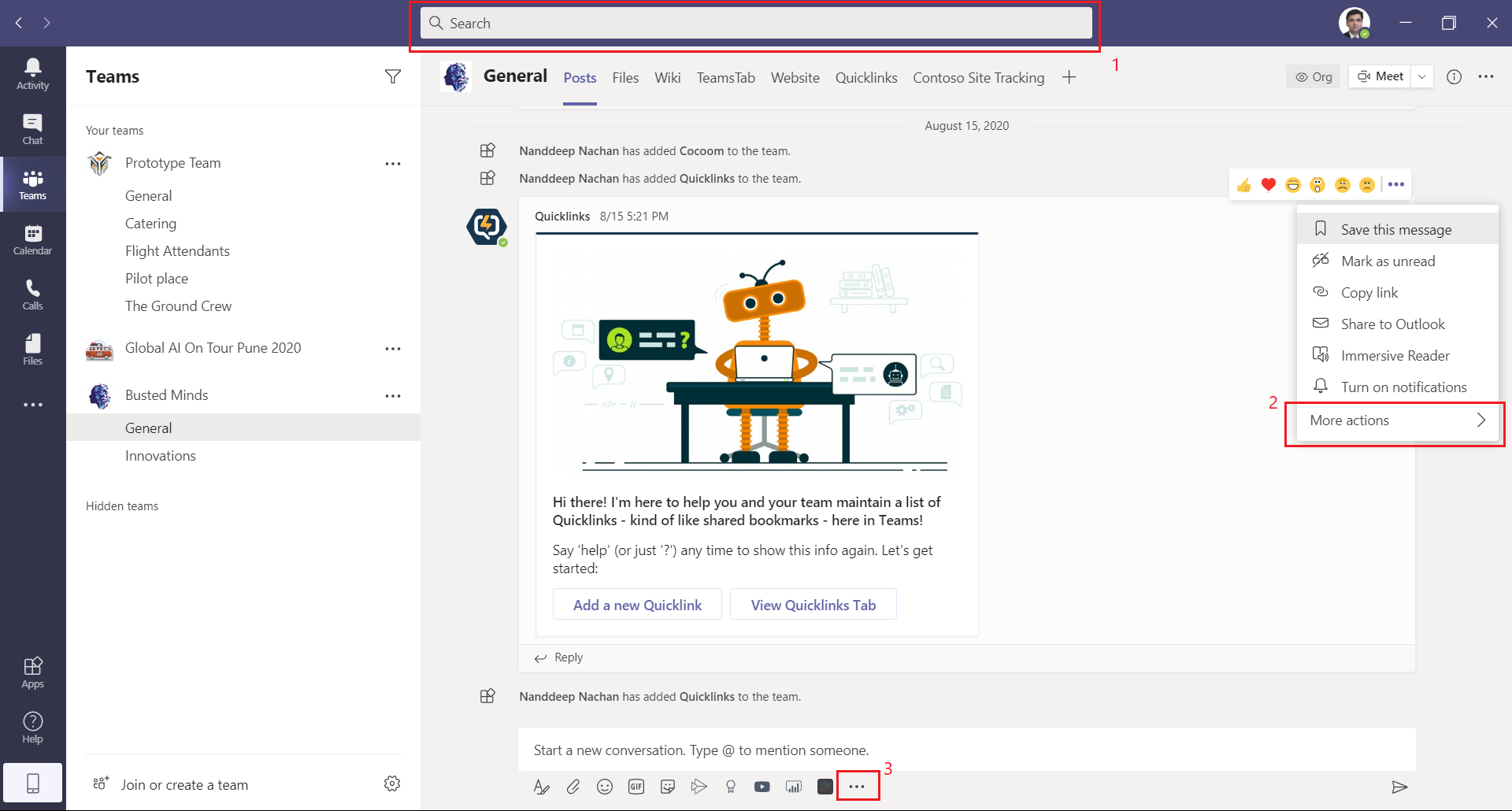Expand the Meet dropdown arrow
Screen dimensions: 1512x811
point(1422,76)
